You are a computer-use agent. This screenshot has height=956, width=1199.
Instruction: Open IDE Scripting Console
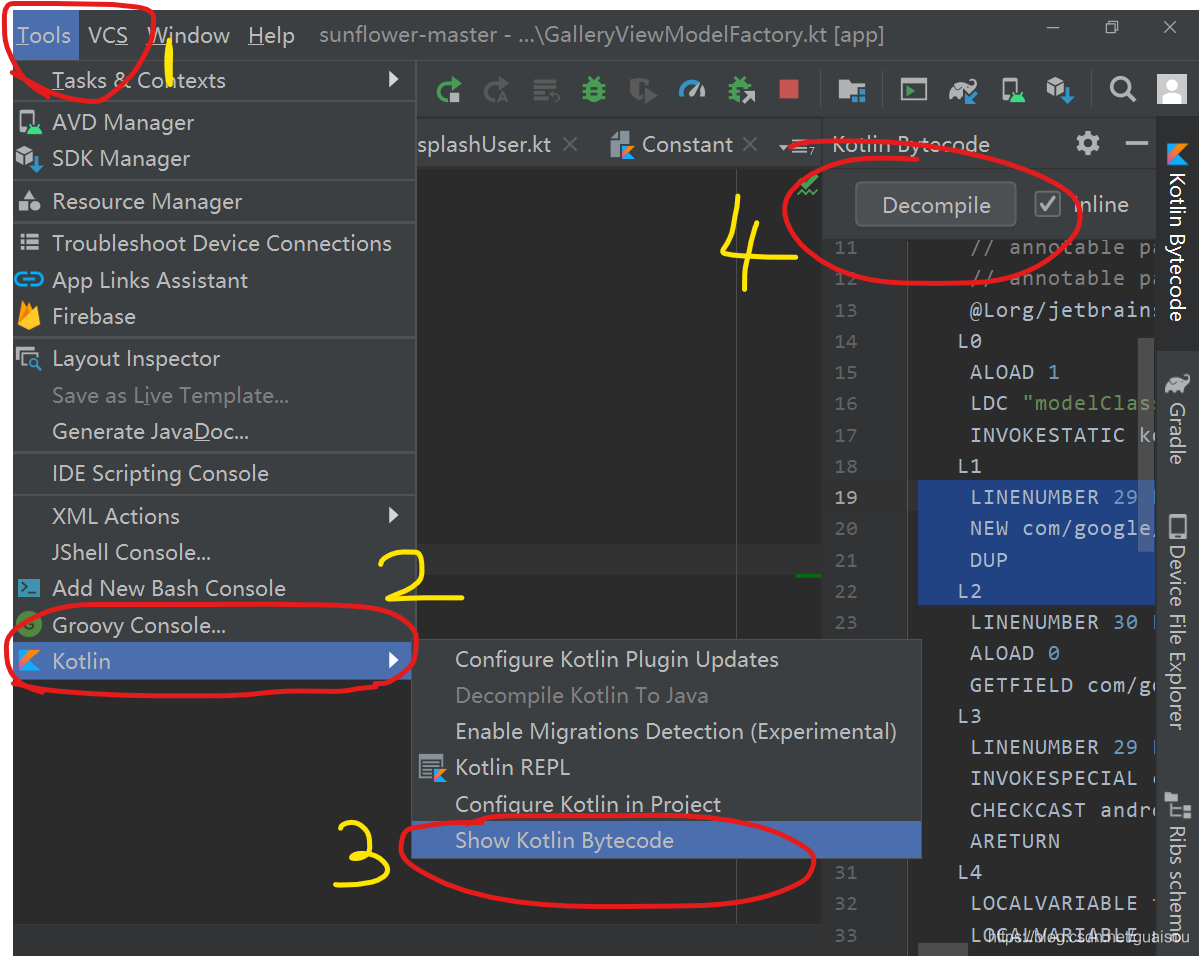[214, 473]
